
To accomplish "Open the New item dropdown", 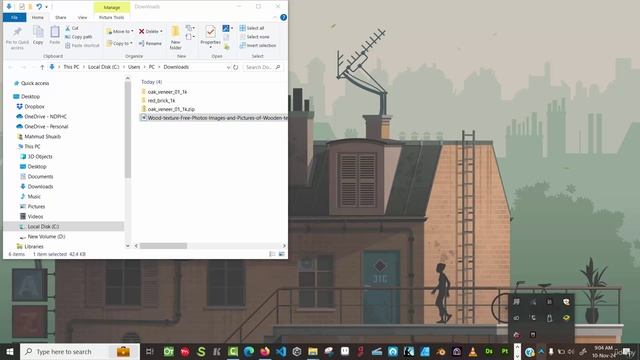I will click(190, 28).
